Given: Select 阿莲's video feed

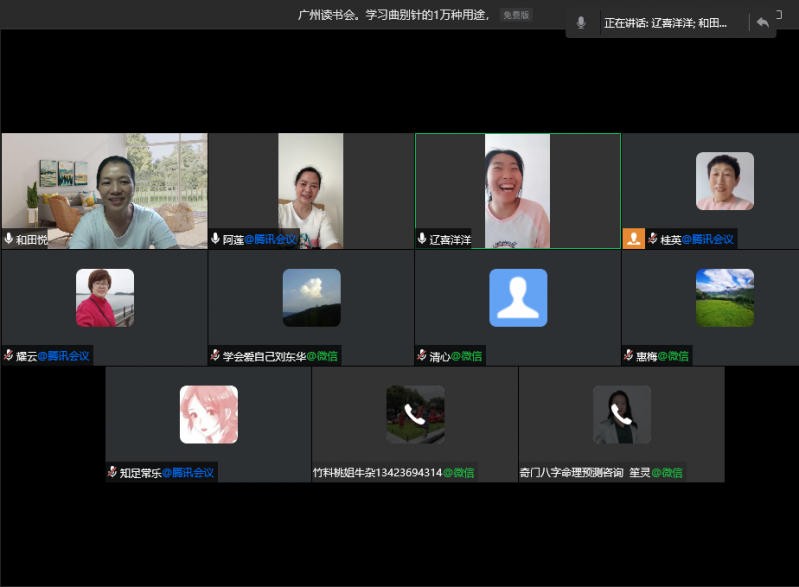Looking at the screenshot, I should 310,190.
